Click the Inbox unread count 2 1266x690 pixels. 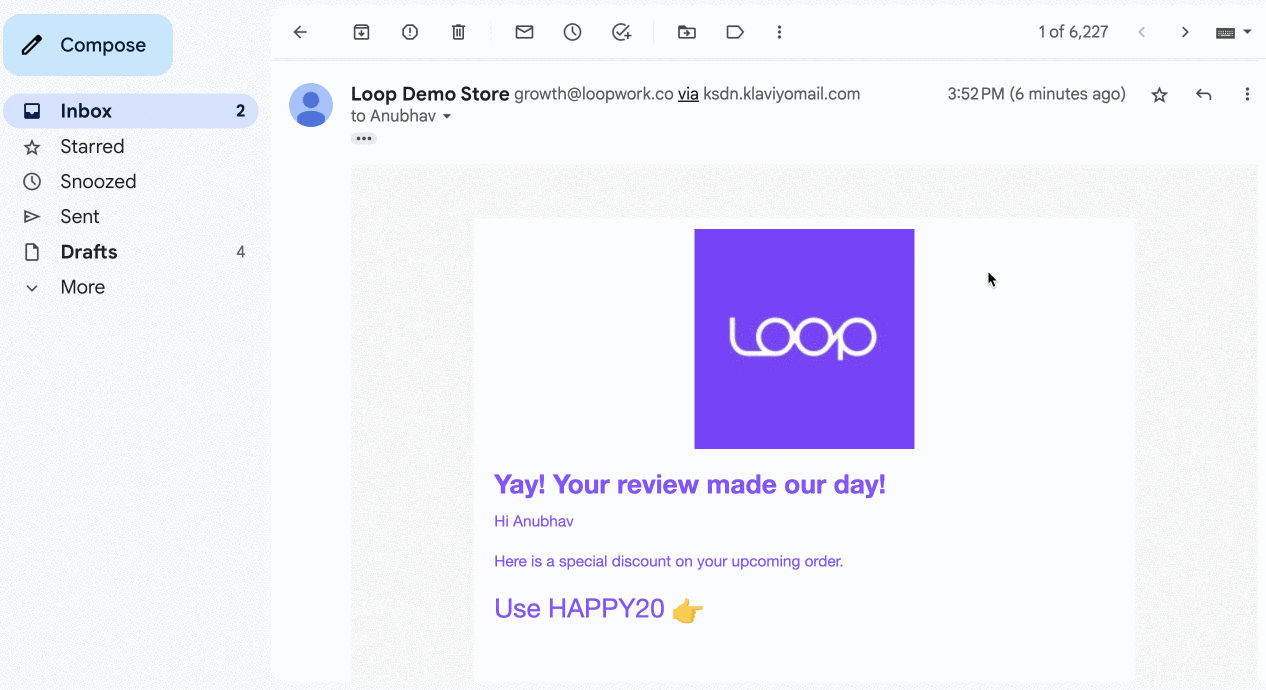click(x=240, y=111)
